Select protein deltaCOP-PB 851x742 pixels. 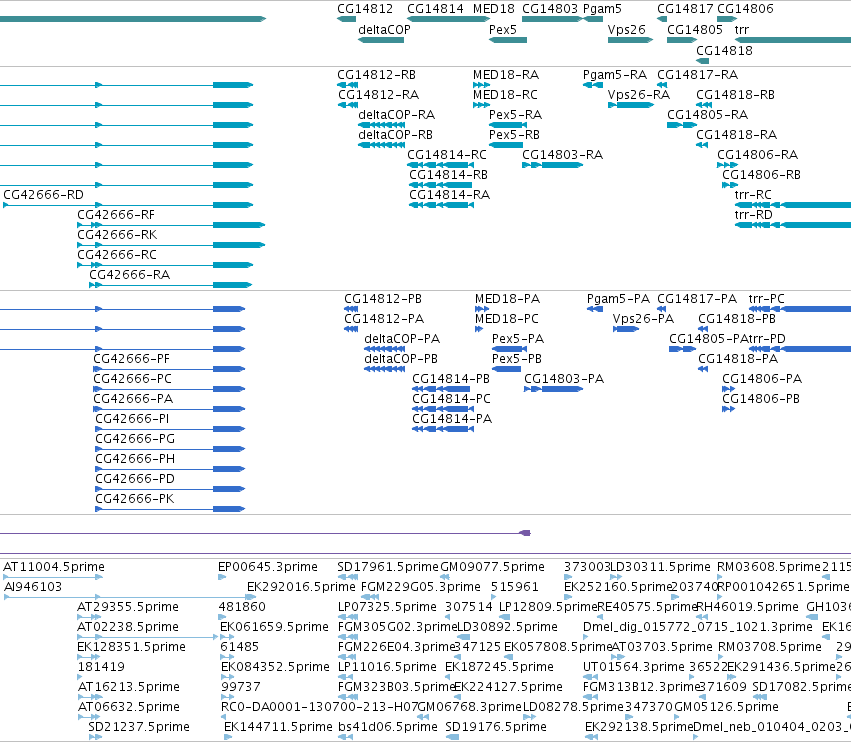click(401, 359)
